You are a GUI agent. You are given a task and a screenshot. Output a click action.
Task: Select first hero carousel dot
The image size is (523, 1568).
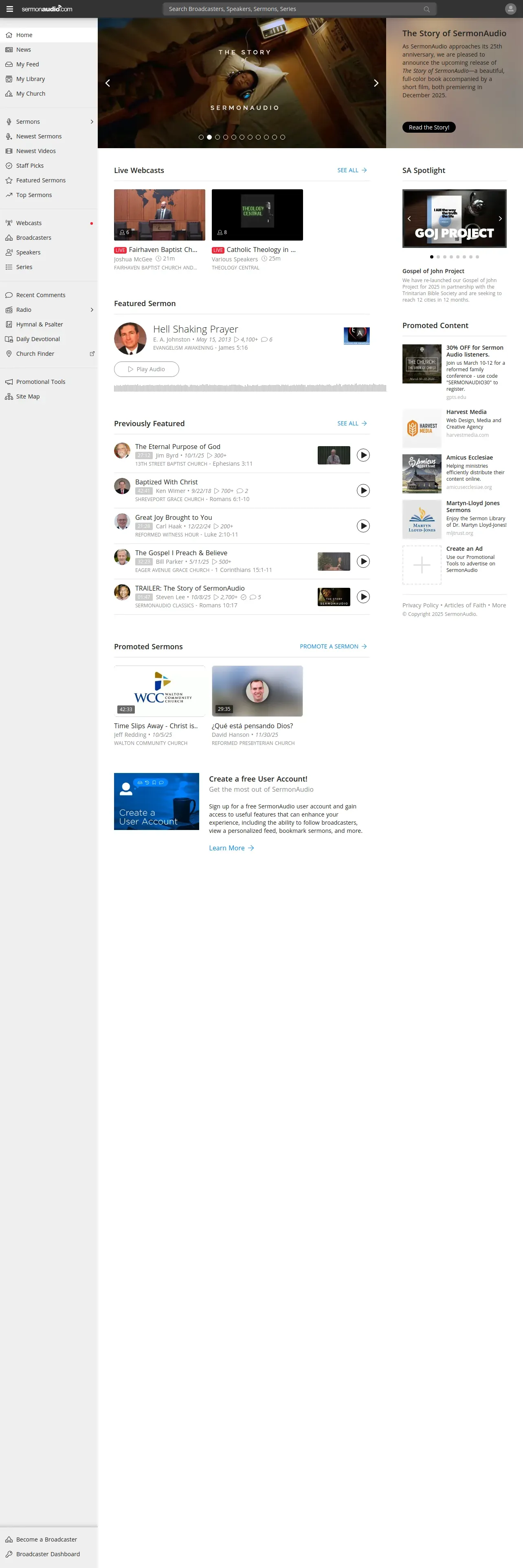pyautogui.click(x=201, y=138)
